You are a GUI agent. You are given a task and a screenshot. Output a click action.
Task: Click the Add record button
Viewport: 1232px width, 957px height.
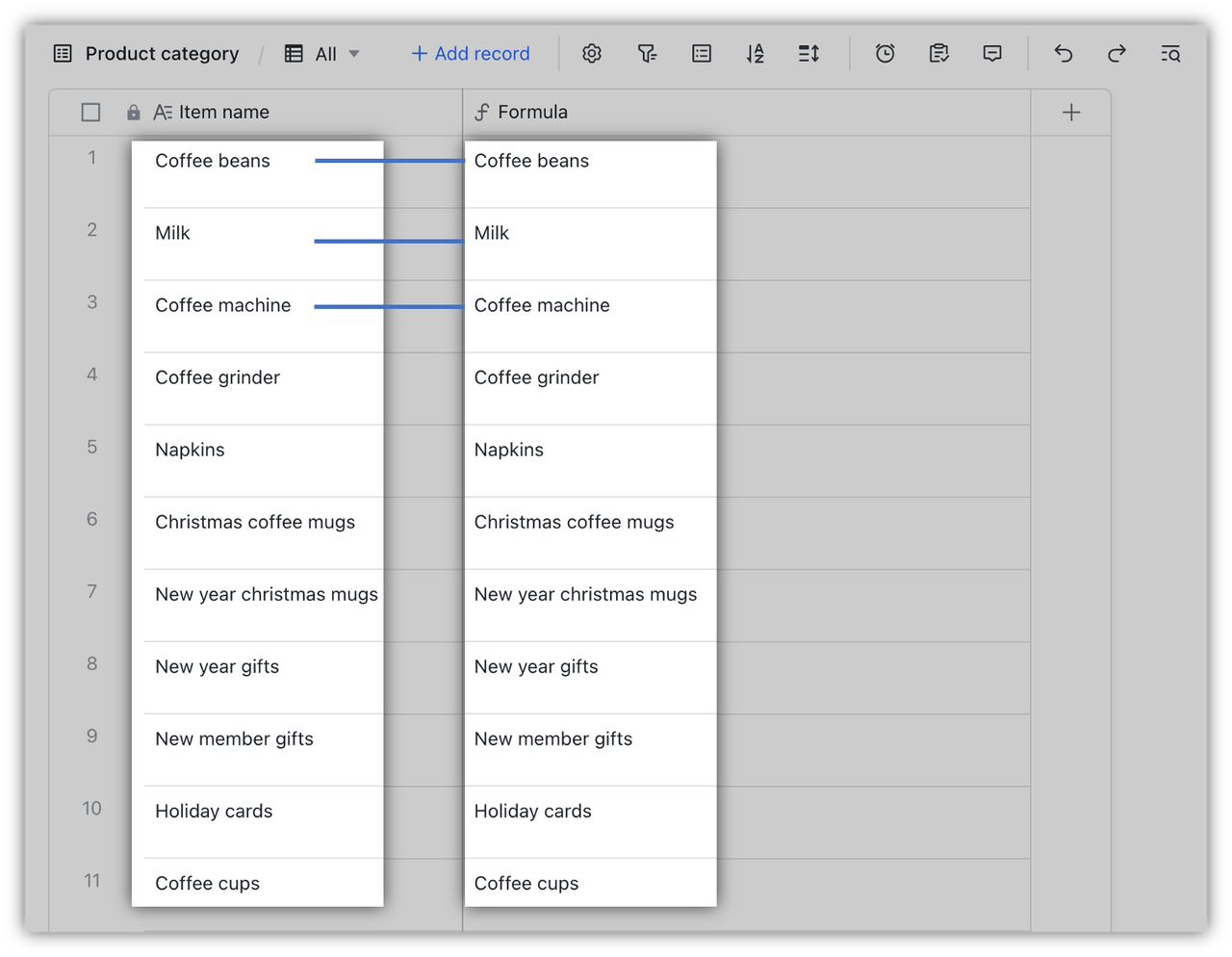pos(471,54)
